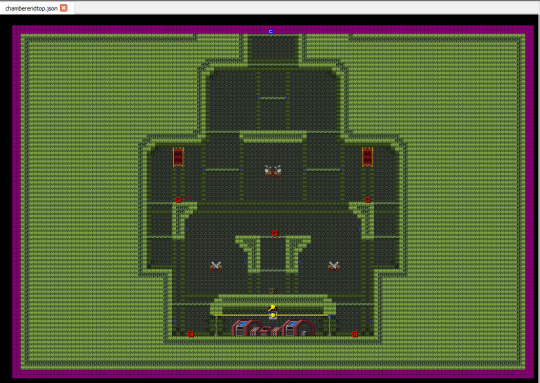Select the left crossed swords decoration
The height and width of the screenshot is (383, 540).
click(216, 266)
